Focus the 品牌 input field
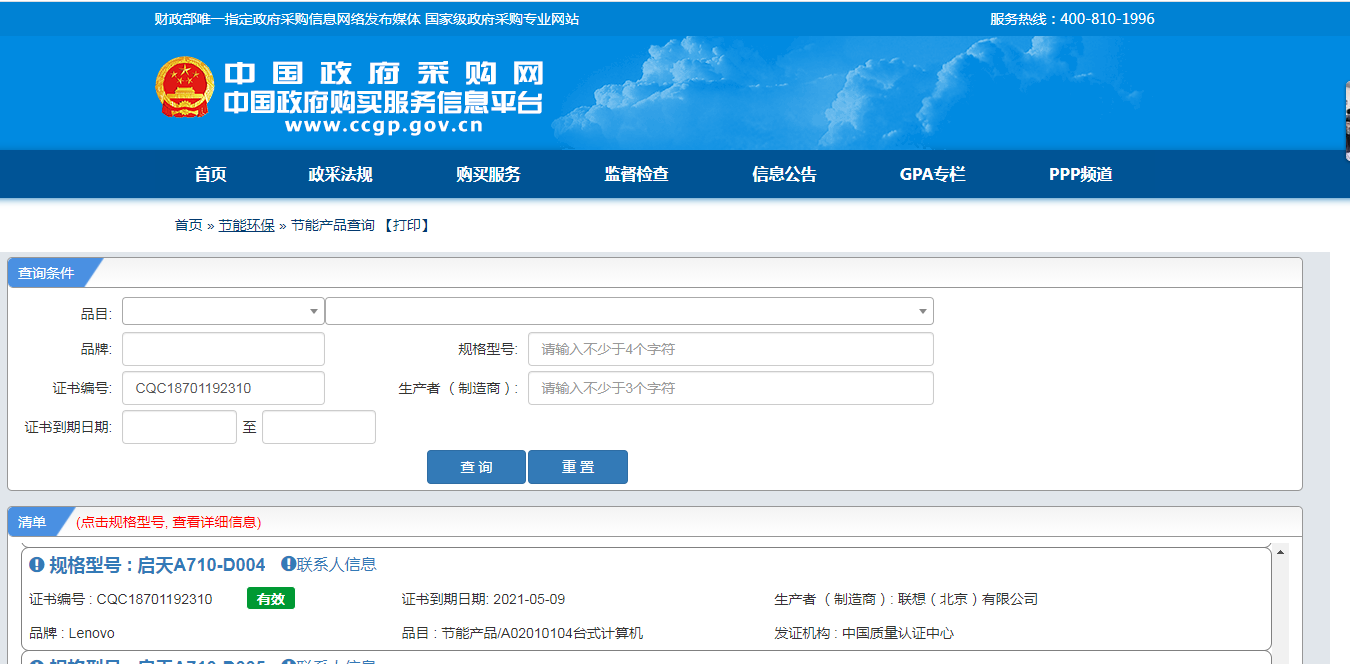1350x664 pixels. click(x=223, y=349)
